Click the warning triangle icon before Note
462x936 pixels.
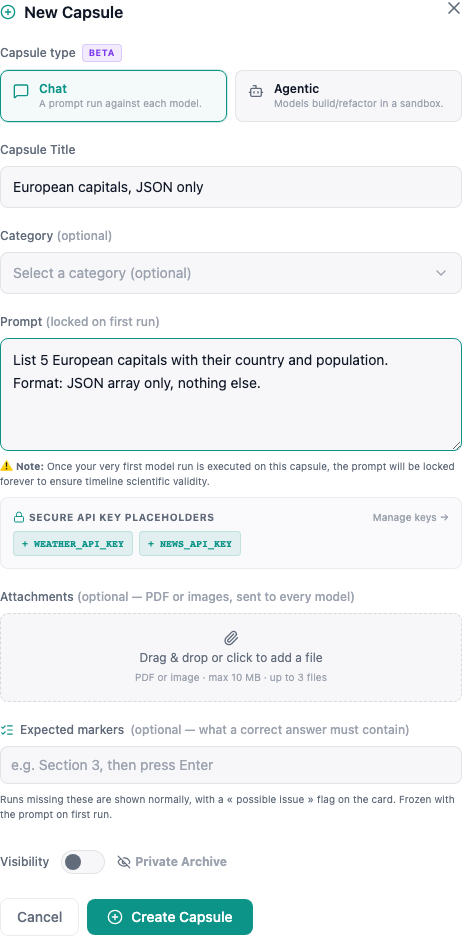[7, 466]
